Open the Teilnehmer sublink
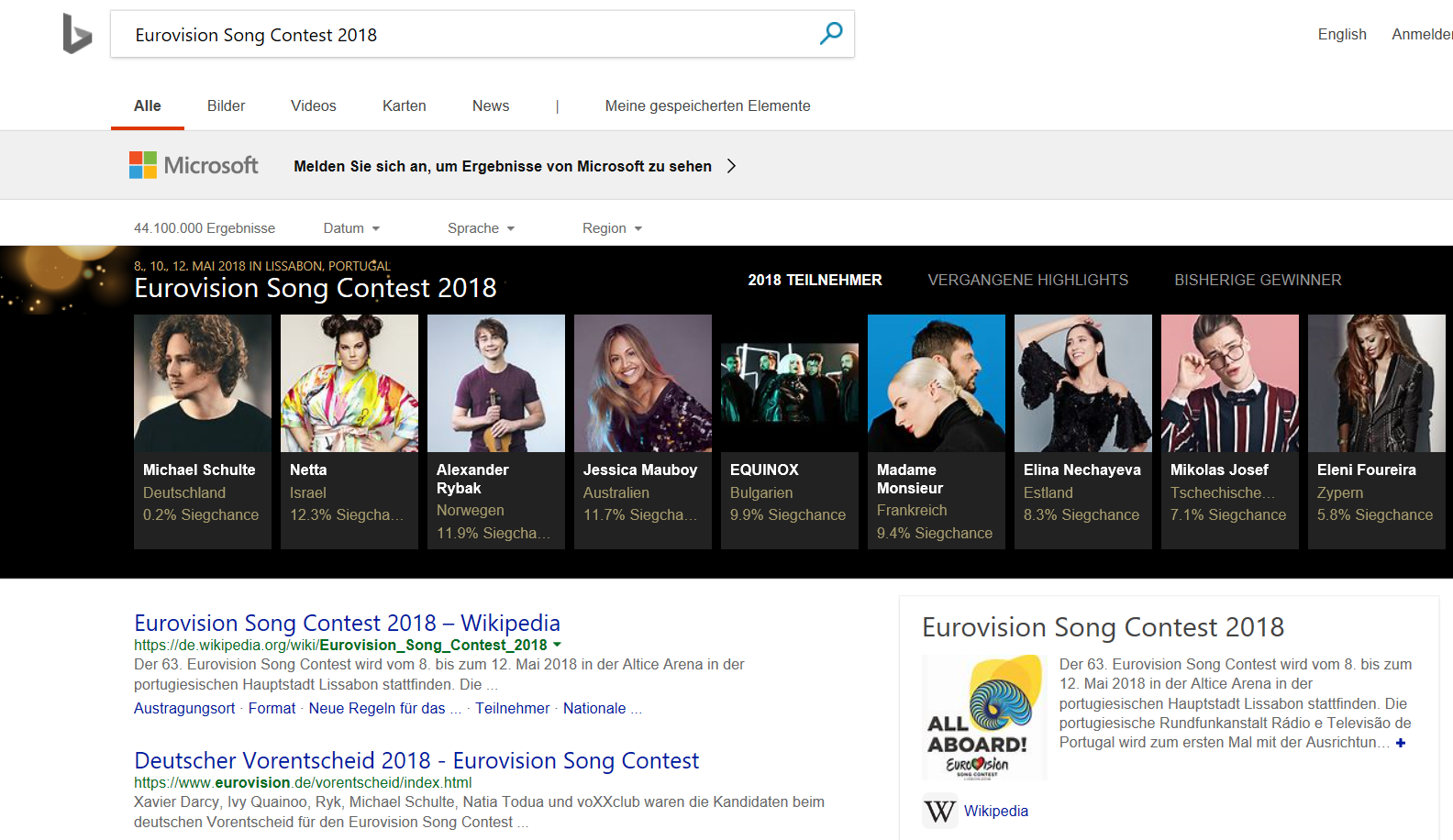This screenshot has height=840, width=1453. [x=513, y=708]
